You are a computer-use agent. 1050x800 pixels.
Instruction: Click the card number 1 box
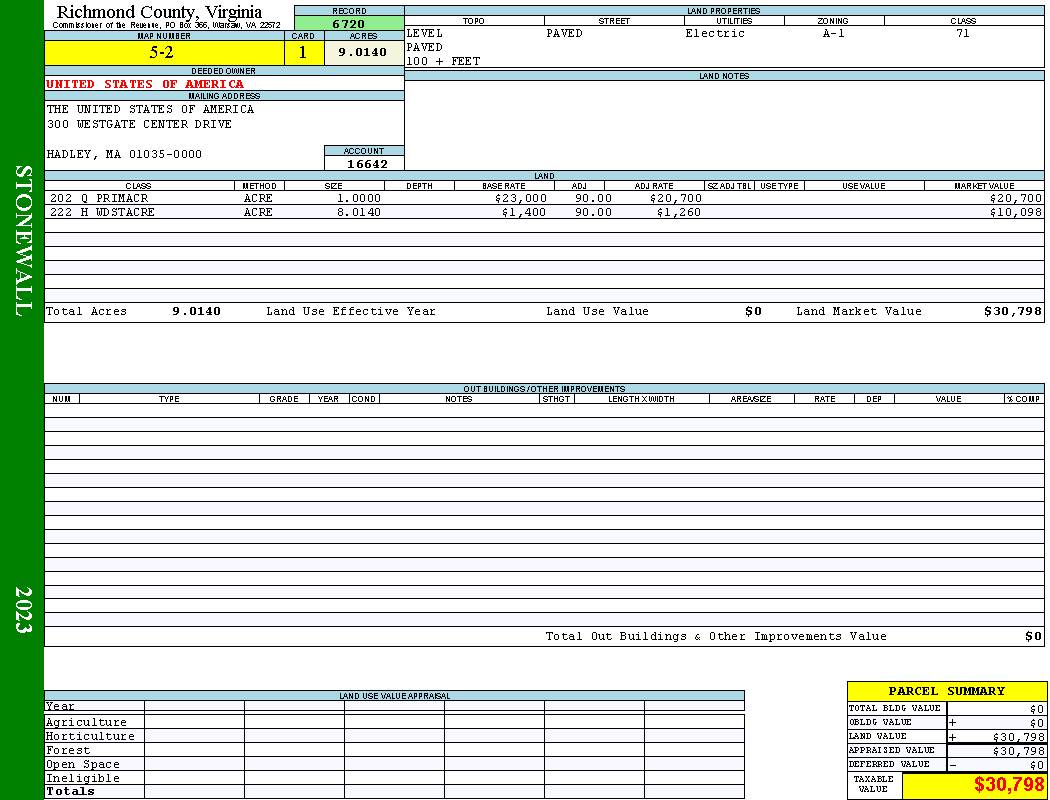[x=303, y=52]
